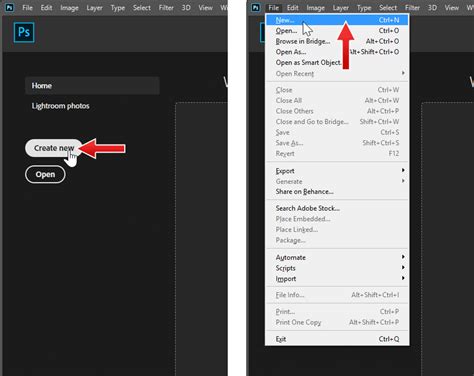Click the greyed Close menu entry (Ctrl+W)

click(337, 90)
